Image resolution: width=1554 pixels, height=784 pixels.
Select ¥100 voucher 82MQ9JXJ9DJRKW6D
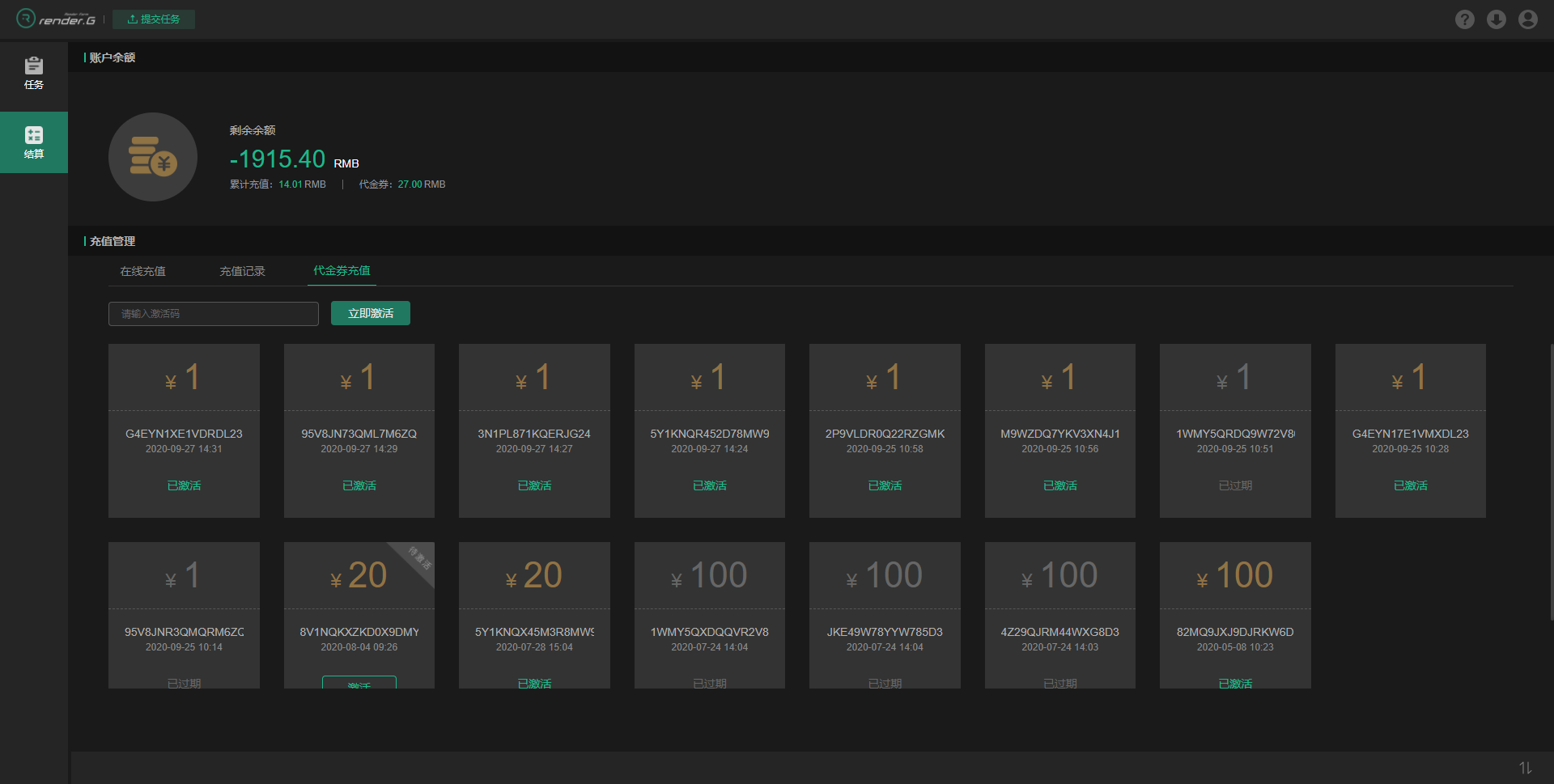click(1235, 615)
